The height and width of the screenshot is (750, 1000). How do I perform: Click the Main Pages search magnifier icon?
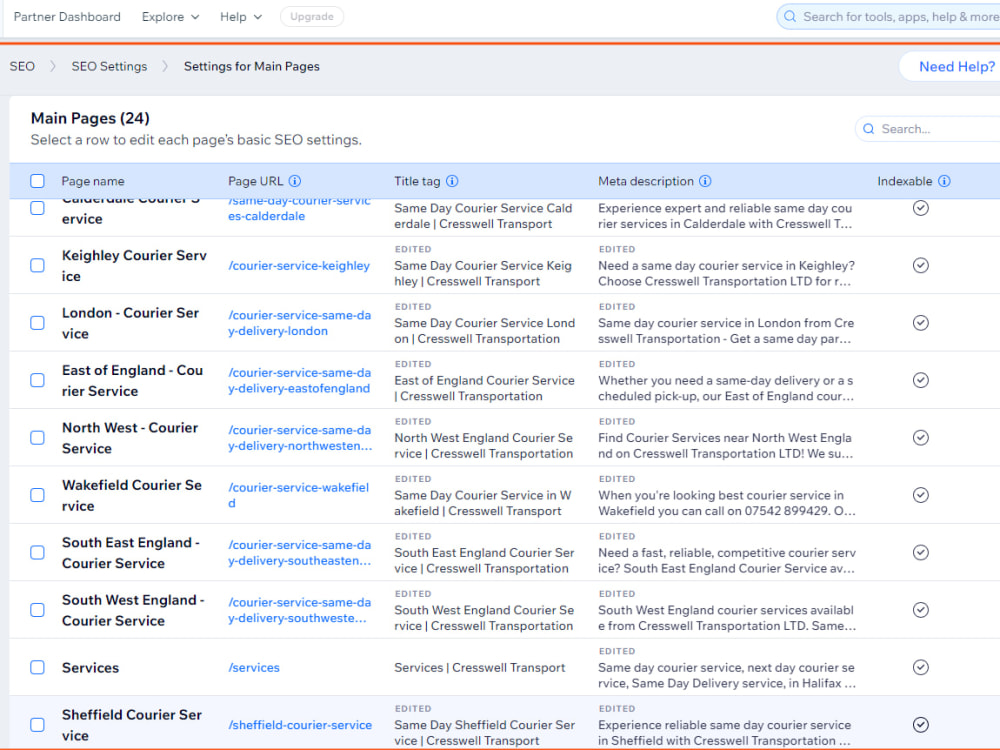pos(869,129)
